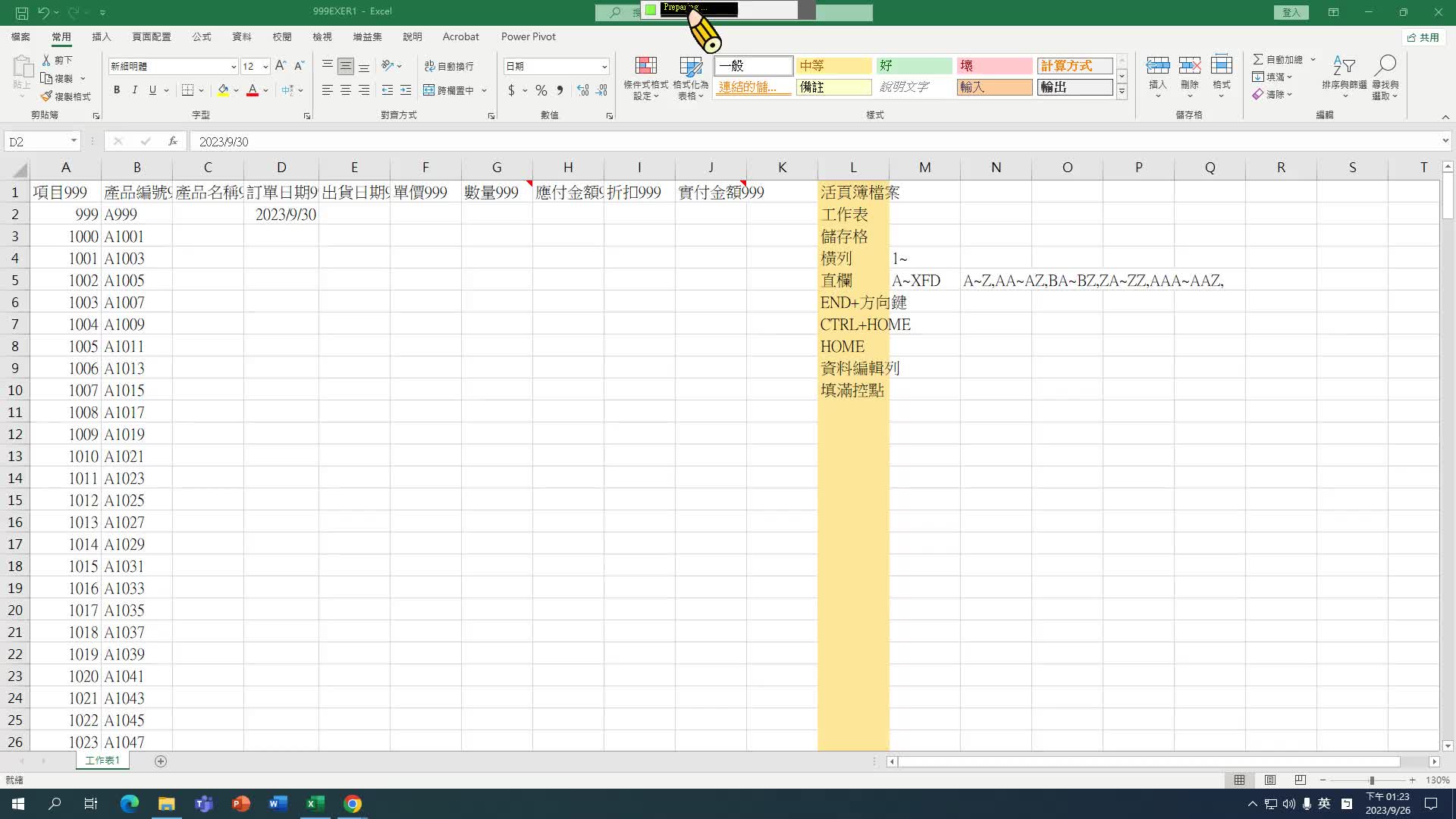Click the Insert Function fx icon
Screen dimensions: 1456x819
[x=173, y=141]
